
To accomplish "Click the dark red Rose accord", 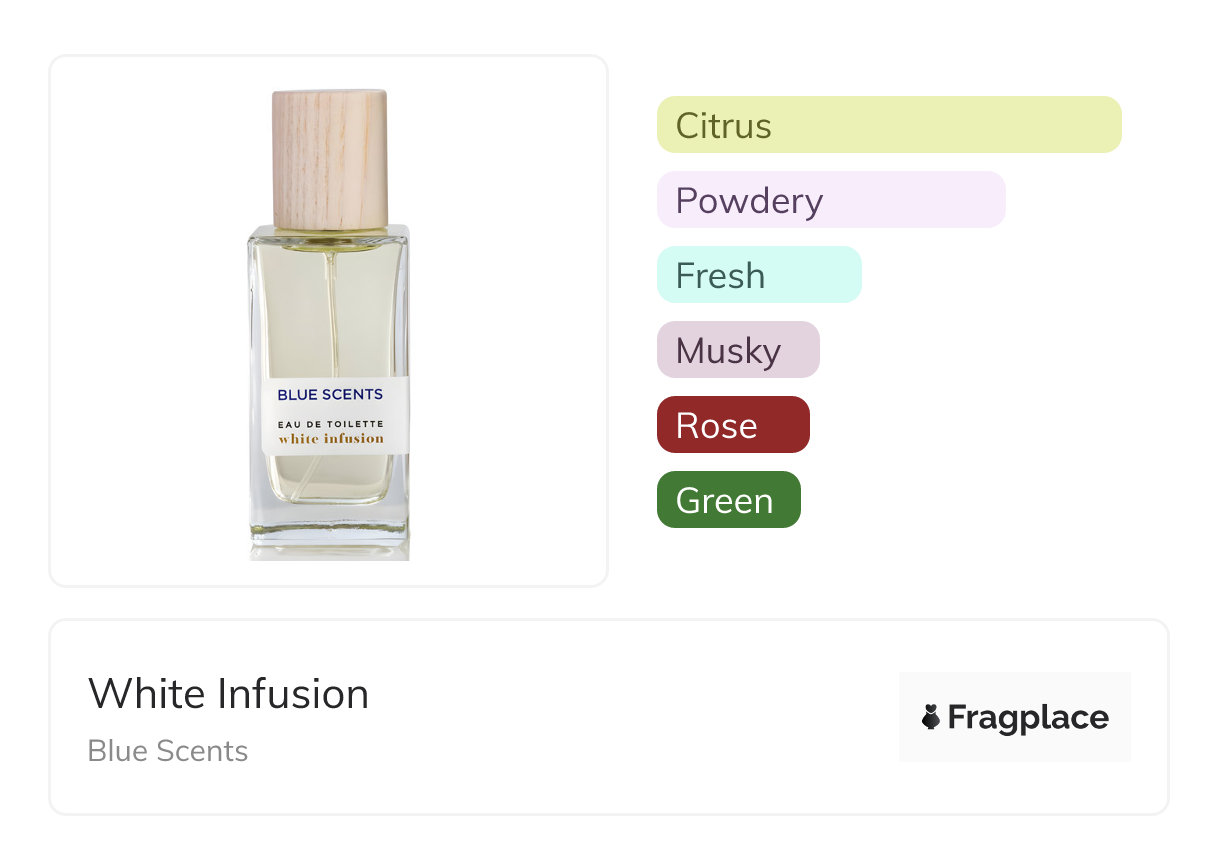I will click(732, 425).
